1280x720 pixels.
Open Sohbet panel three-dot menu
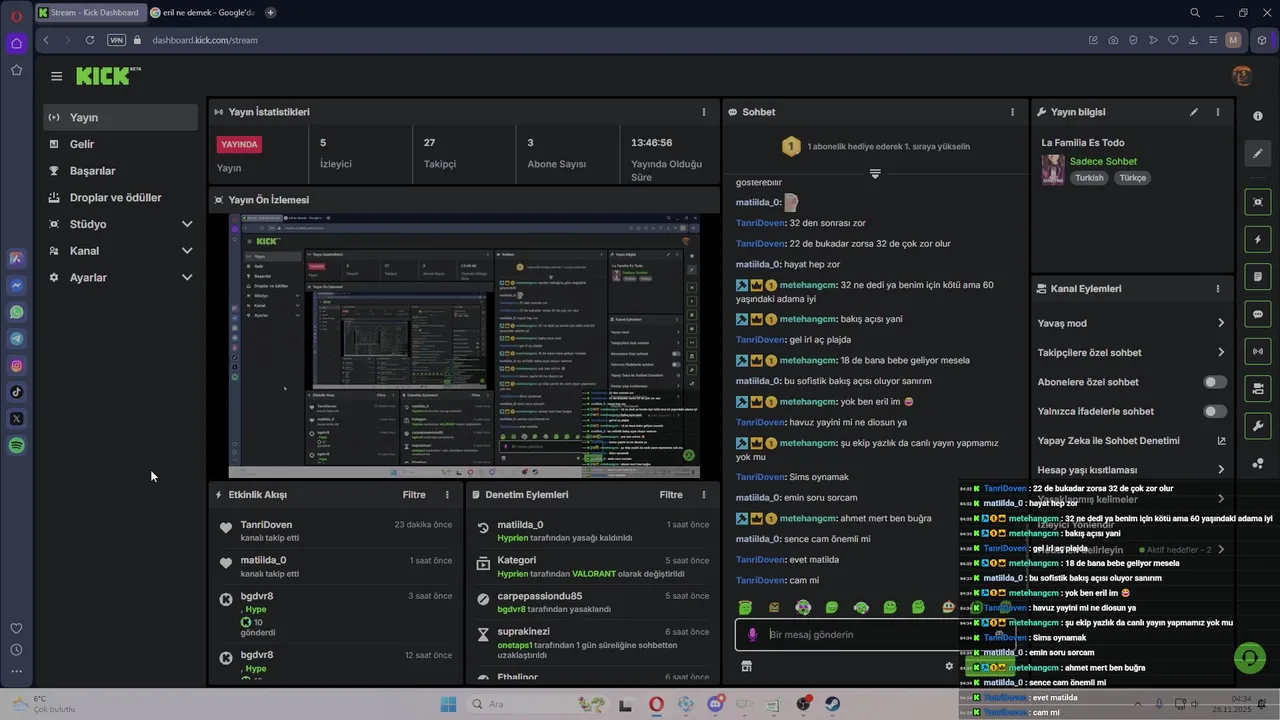(x=1013, y=112)
